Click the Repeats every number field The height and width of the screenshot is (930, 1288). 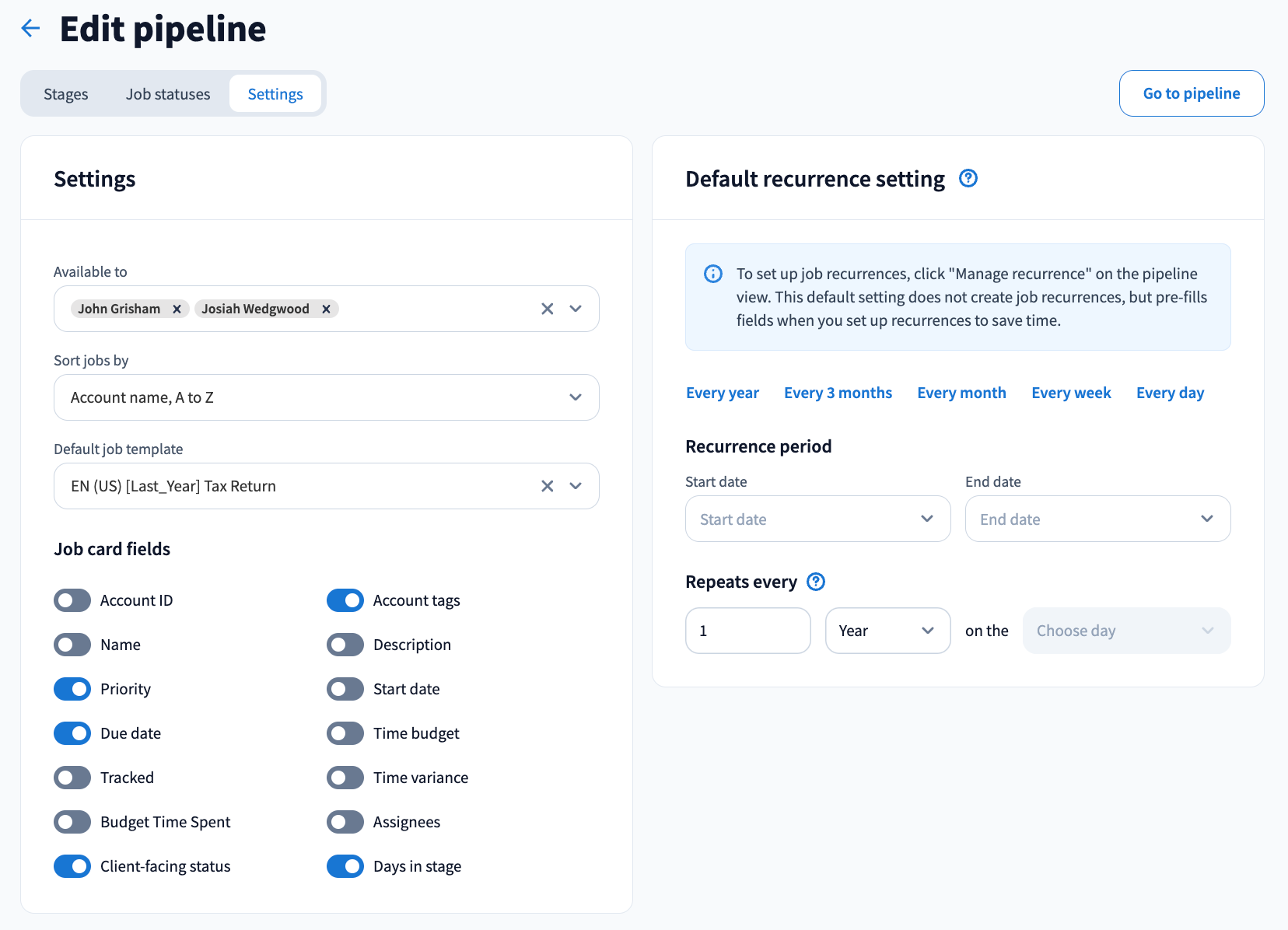[x=747, y=631]
